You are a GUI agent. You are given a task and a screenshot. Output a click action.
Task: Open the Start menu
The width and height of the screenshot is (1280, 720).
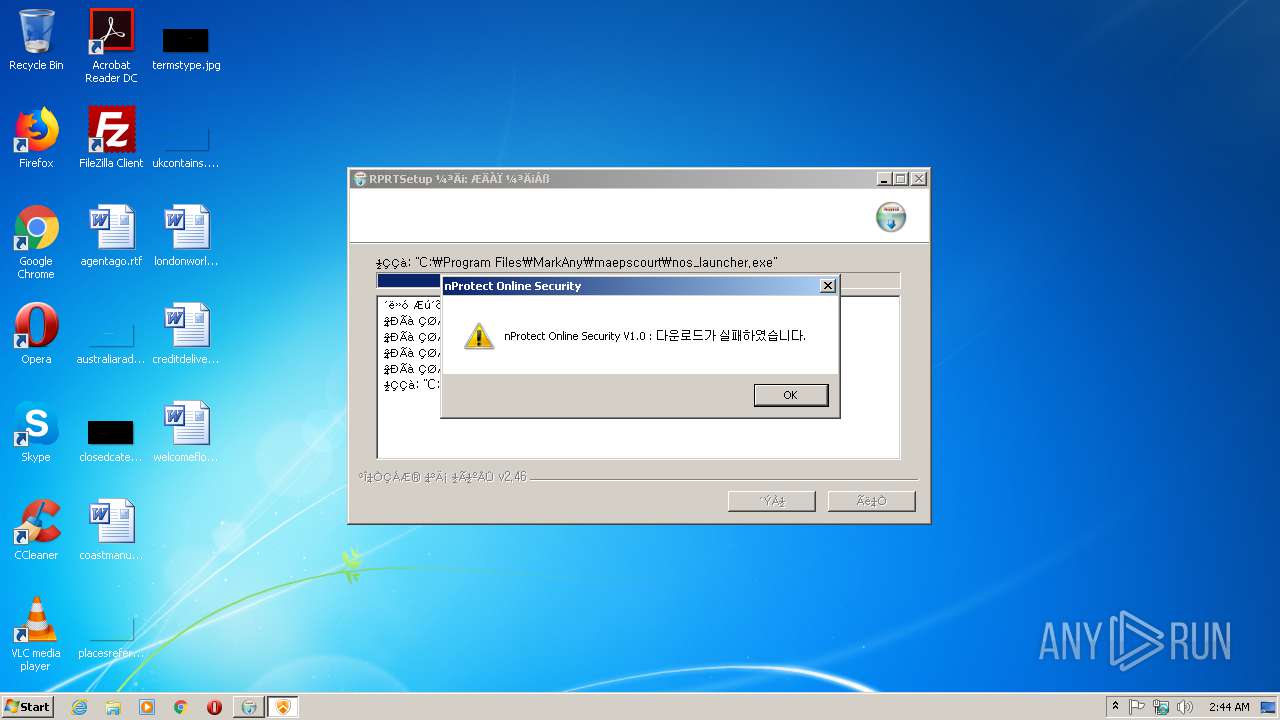(x=27, y=707)
